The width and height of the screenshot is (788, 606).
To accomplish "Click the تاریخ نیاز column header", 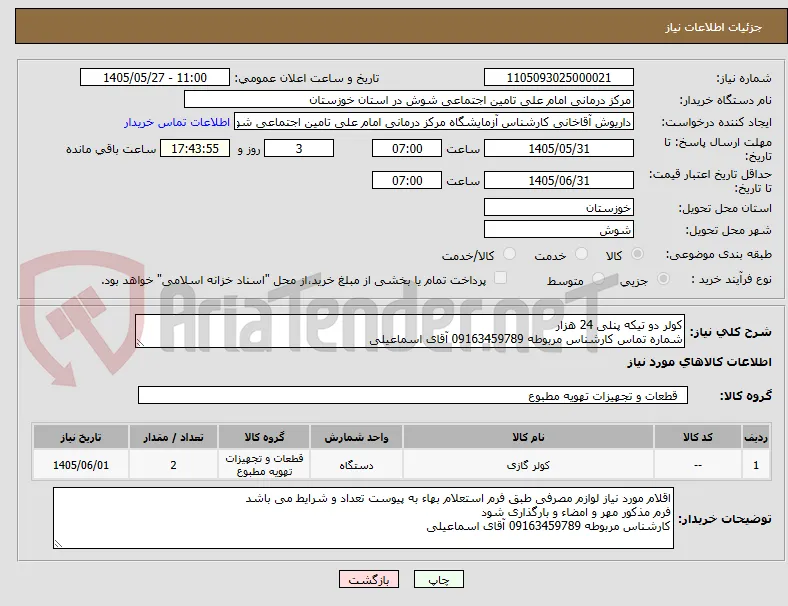I will (81, 437).
